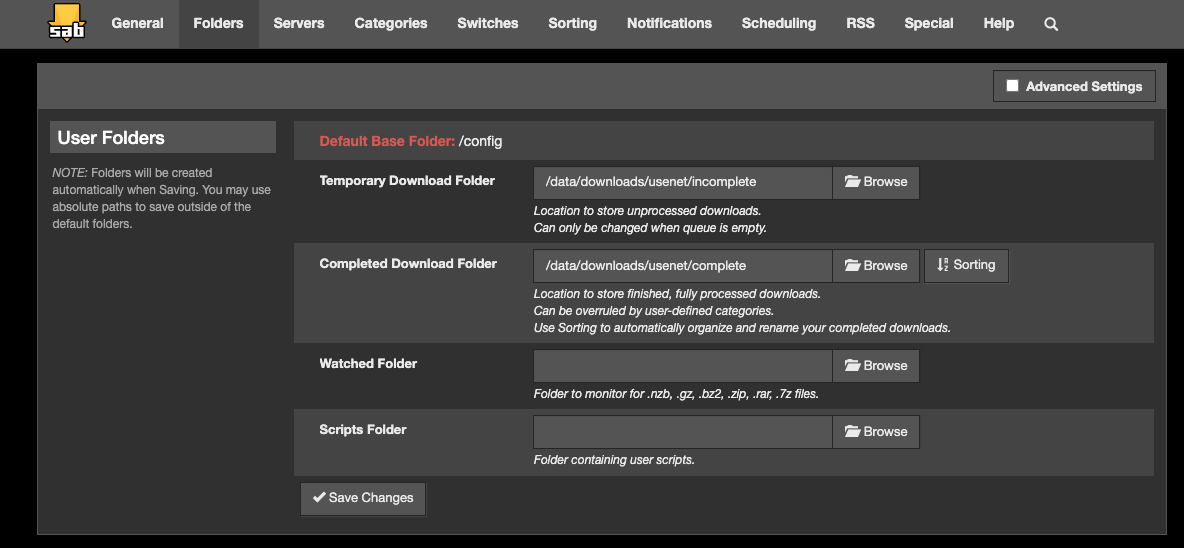Click the Watched Folder input field
This screenshot has height=548, width=1184.
tap(683, 366)
